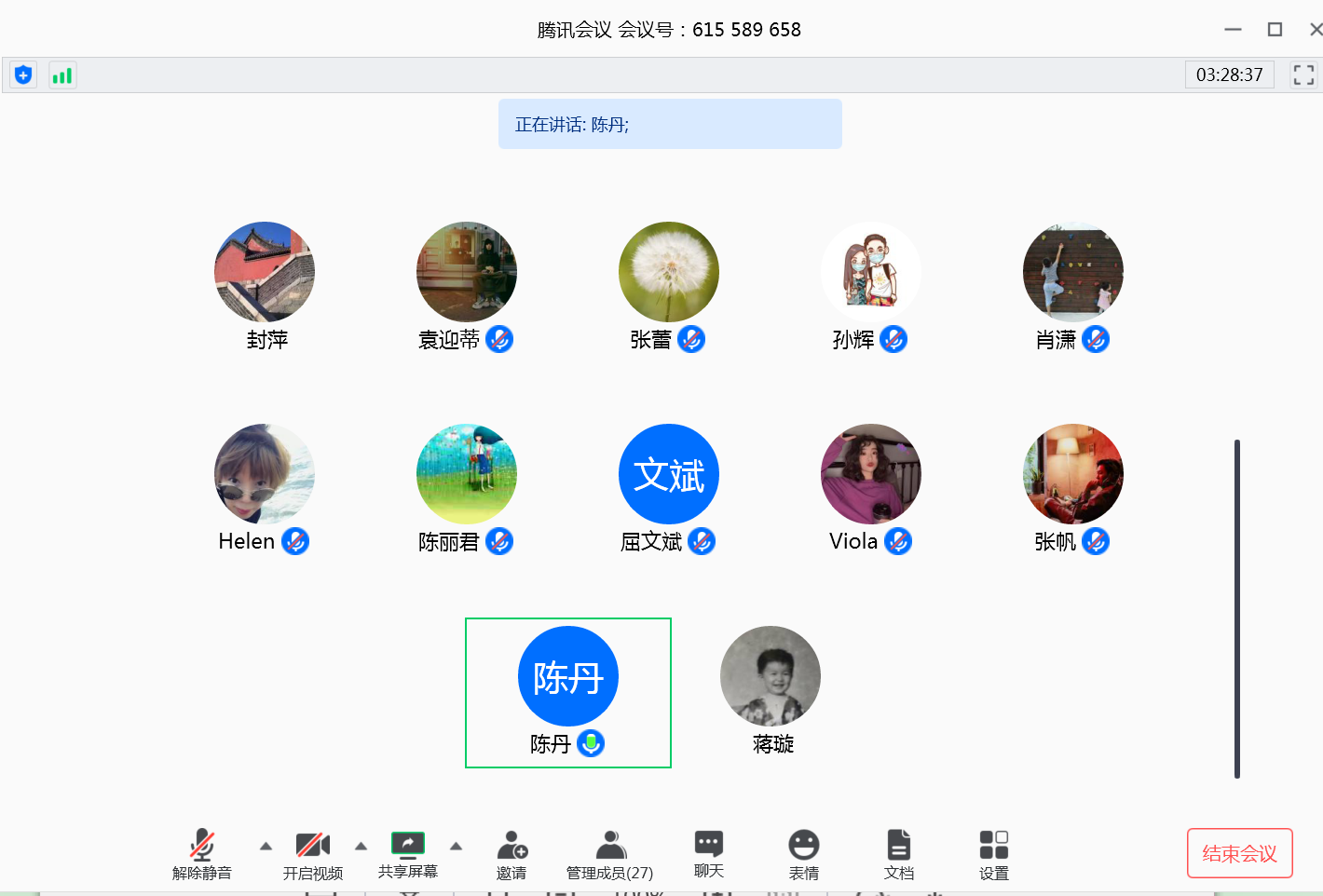Click the blue security shield icon

[23, 75]
